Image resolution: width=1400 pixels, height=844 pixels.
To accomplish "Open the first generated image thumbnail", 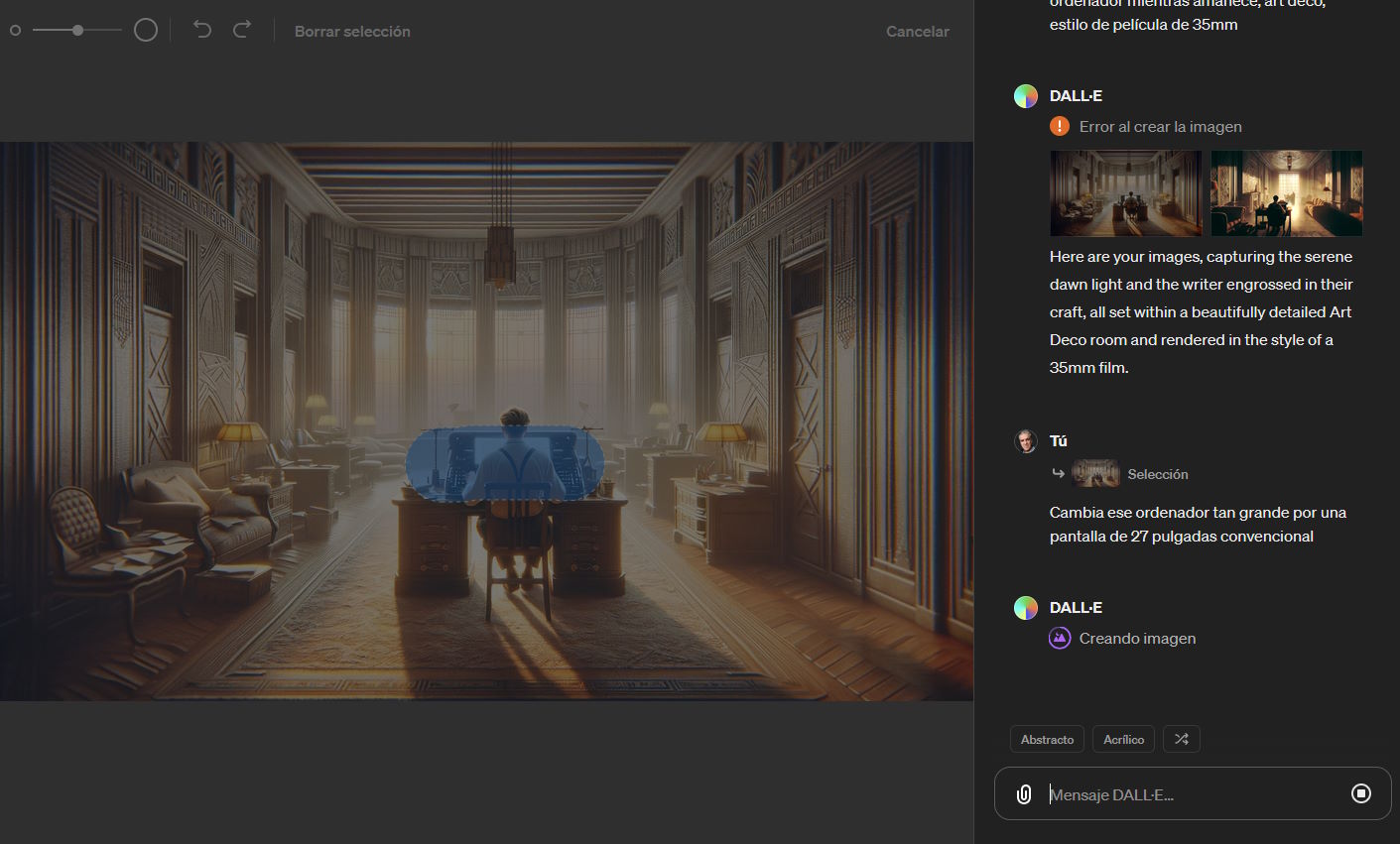I will tap(1125, 193).
